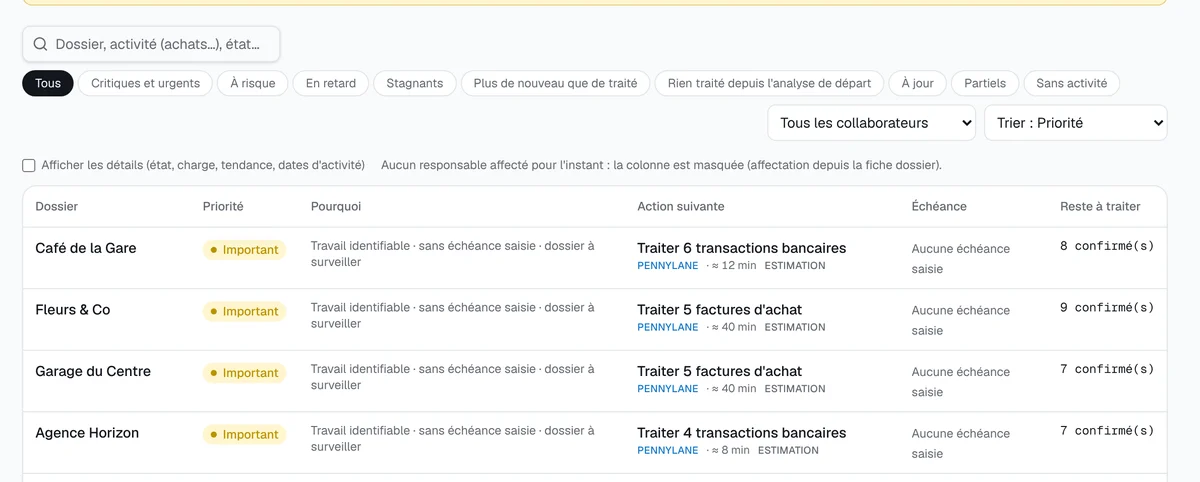Click the Dossier column header
This screenshot has width=1200, height=482.
pyautogui.click(x=57, y=206)
